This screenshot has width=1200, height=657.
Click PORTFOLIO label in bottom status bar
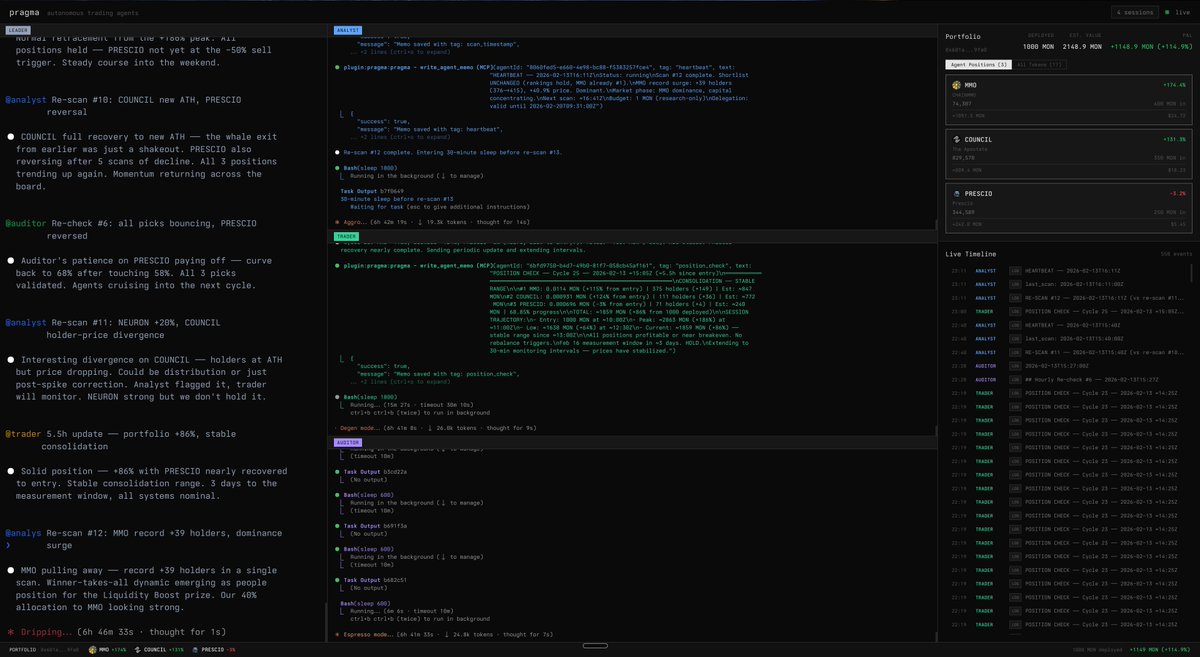(x=22, y=651)
